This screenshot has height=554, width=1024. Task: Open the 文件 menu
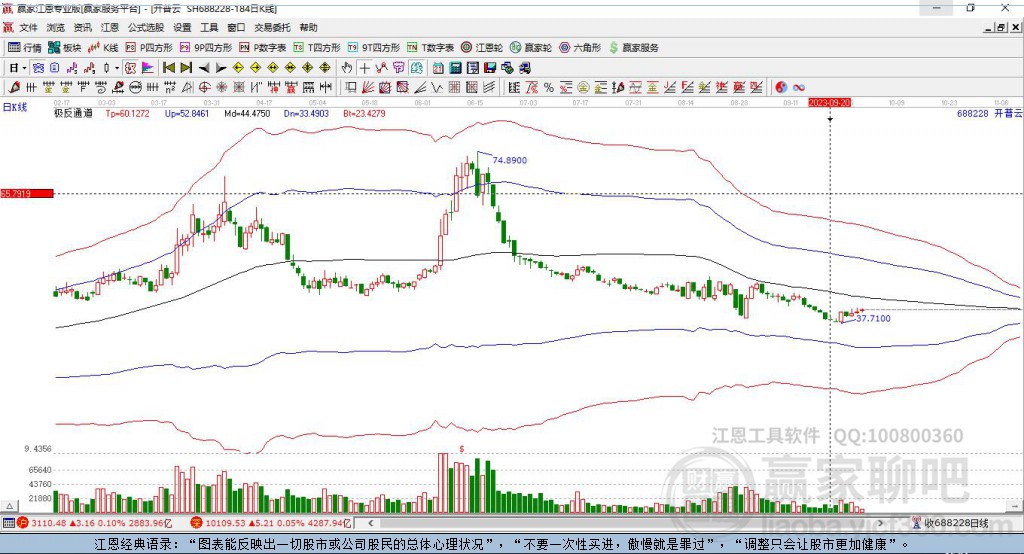pos(28,27)
